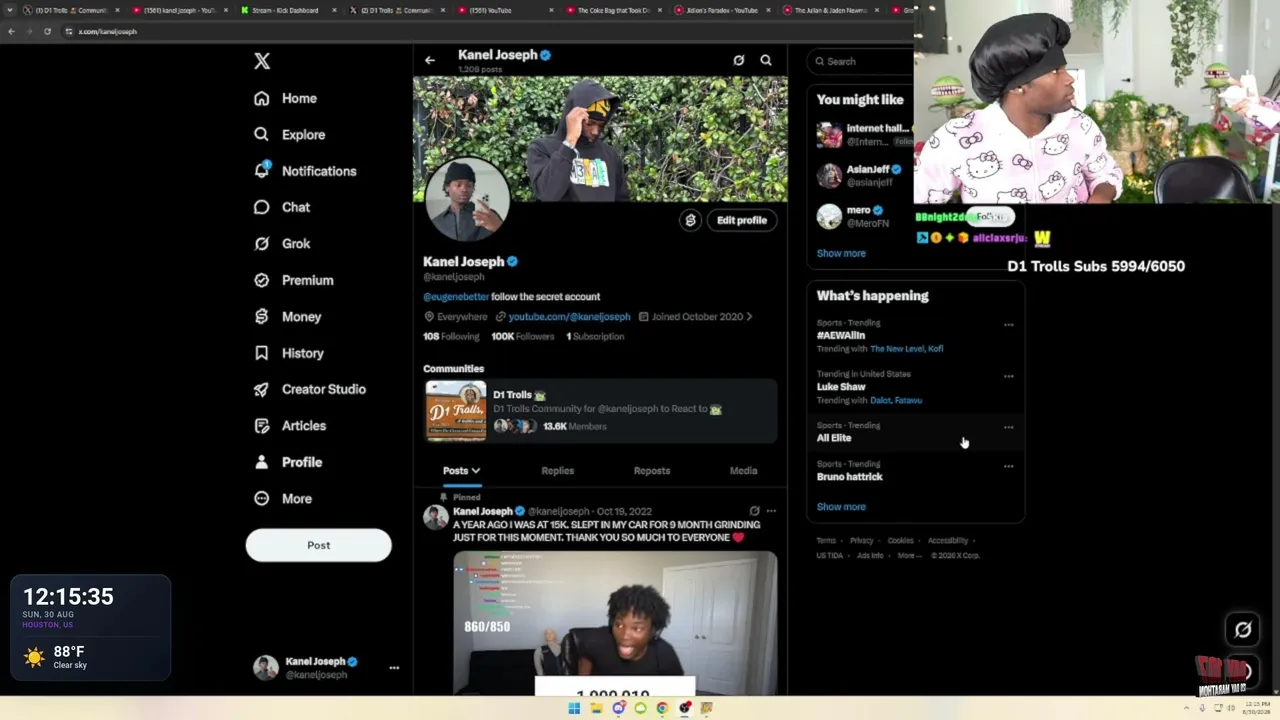This screenshot has height=720, width=1280.
Task: Open the Fatawu trending link
Action: point(909,400)
